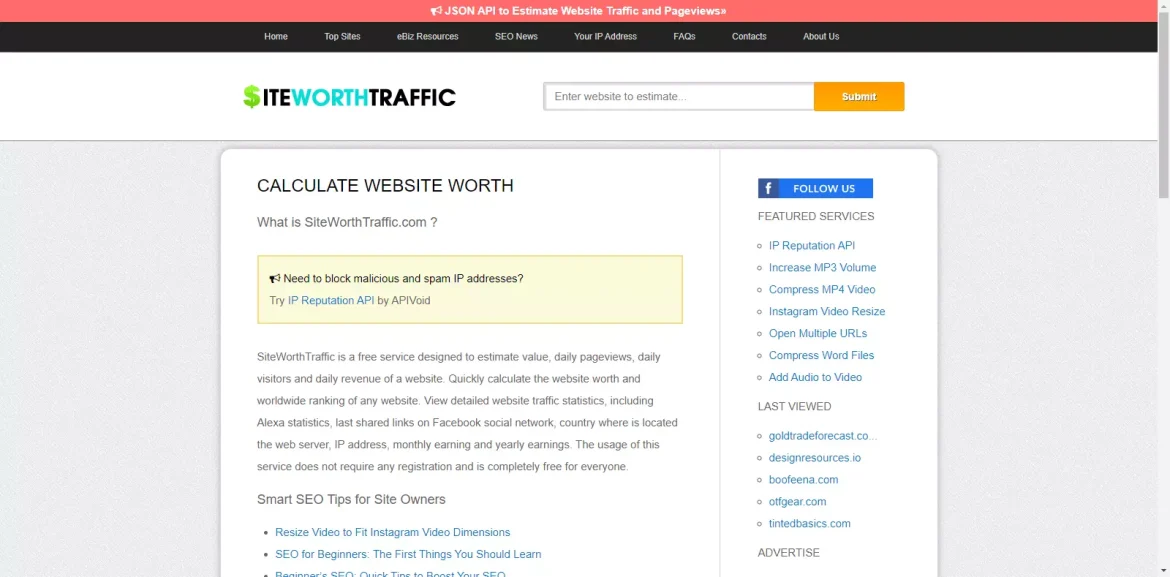Open the JSON API banner link
This screenshot has height=577, width=1170.
[x=578, y=10]
